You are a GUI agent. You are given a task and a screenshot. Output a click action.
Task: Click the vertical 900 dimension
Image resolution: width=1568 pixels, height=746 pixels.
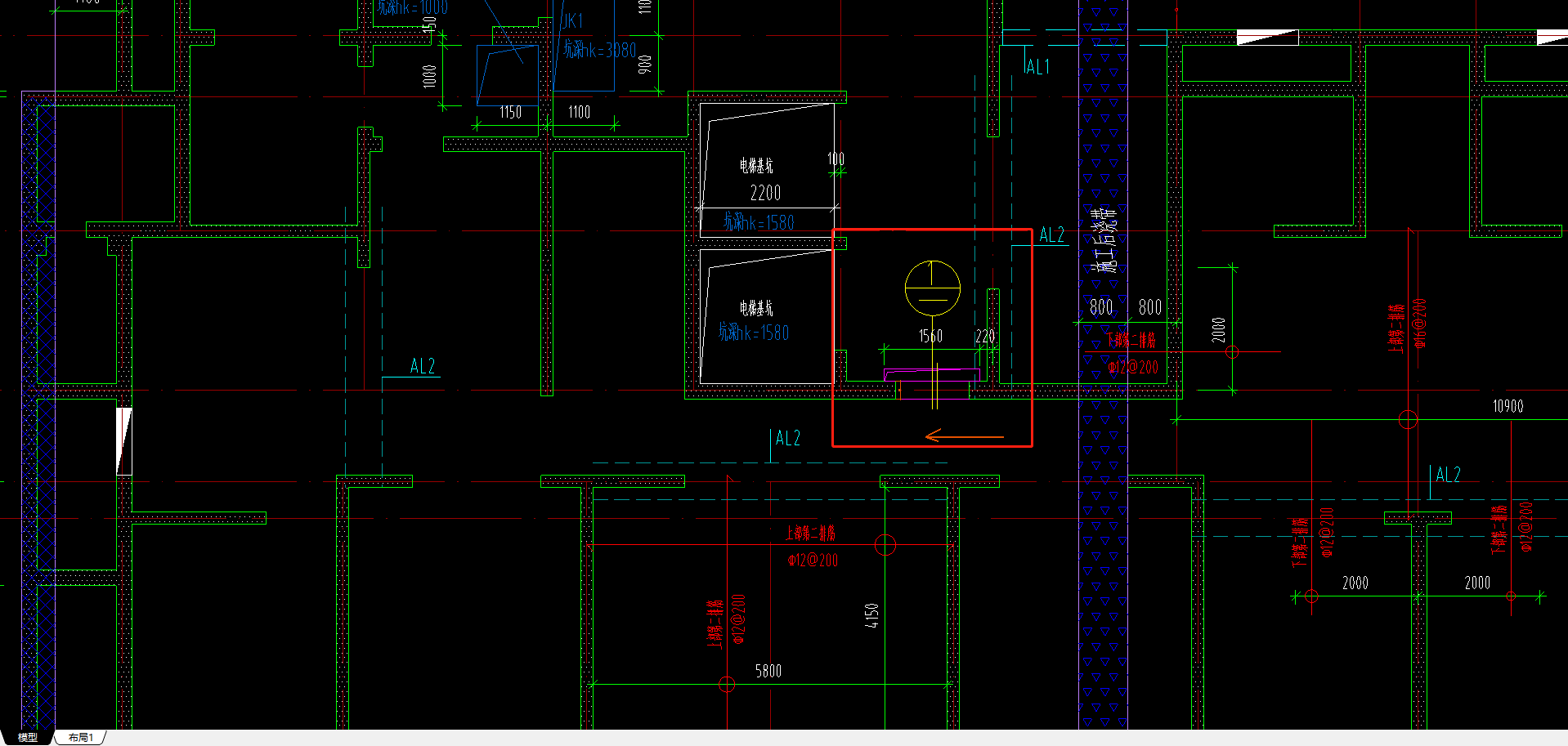645,64
